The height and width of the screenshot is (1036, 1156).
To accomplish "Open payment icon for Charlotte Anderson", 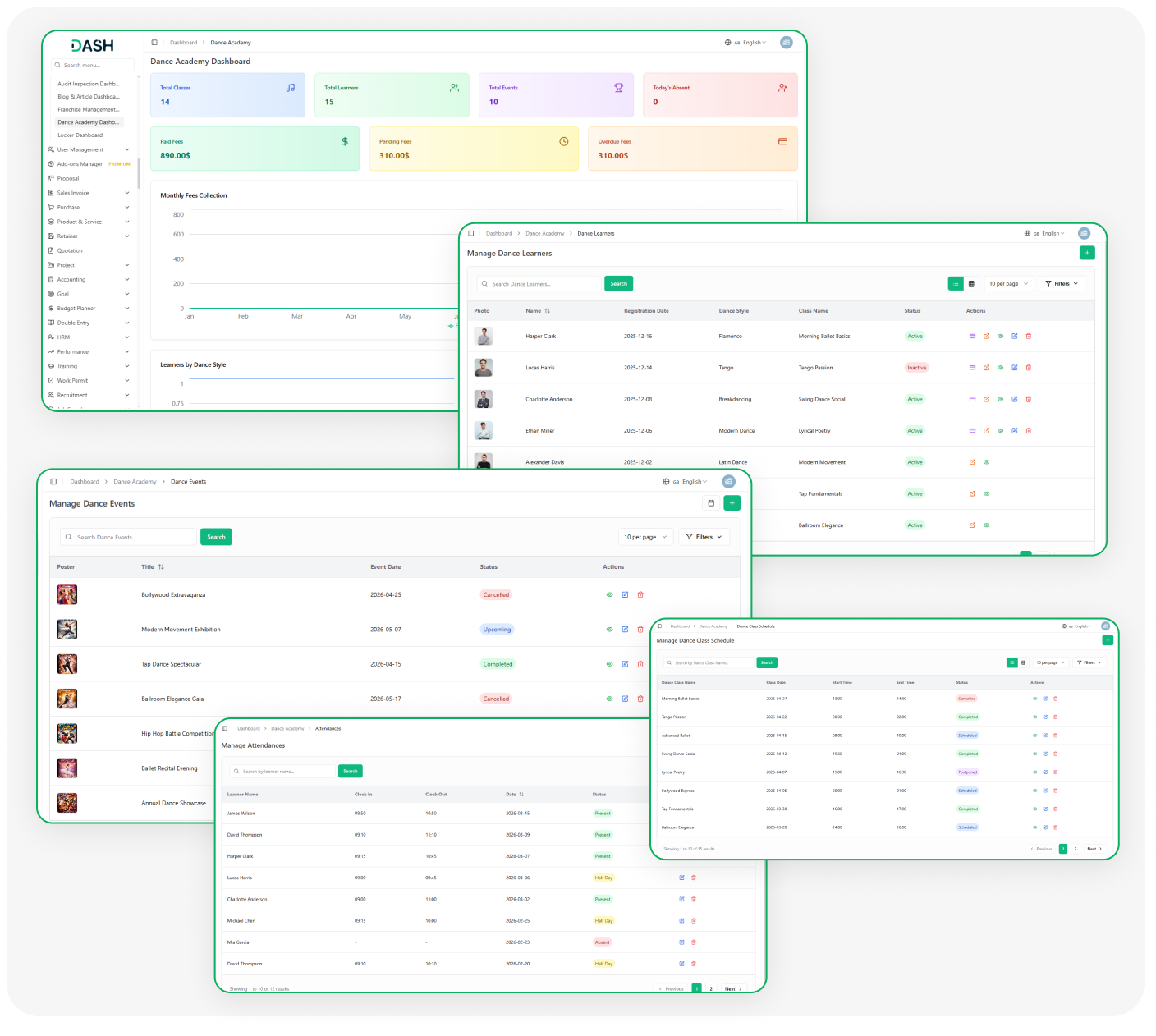I will [973, 399].
